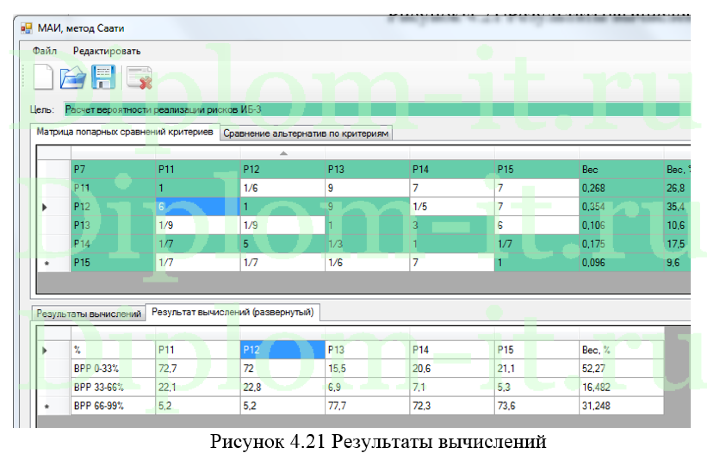Click the Цель goal text field
Image resolution: width=707 pixels, height=460 pixels.
pyautogui.click(x=370, y=109)
